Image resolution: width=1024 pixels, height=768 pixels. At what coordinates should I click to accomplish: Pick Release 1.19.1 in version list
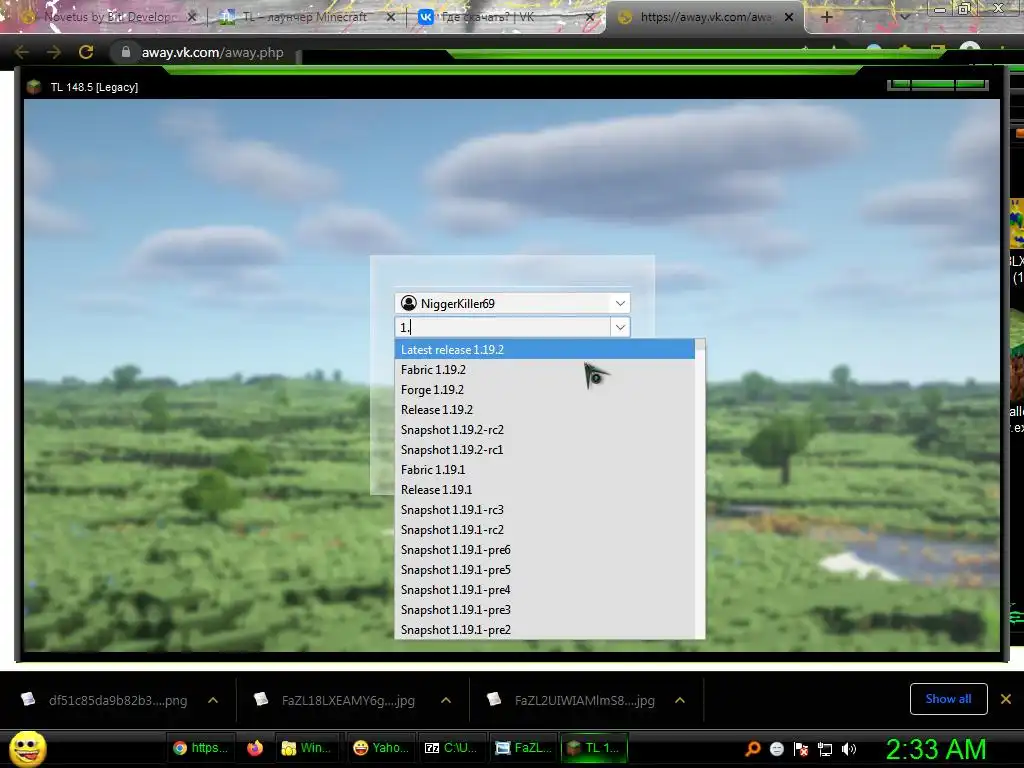coord(545,490)
